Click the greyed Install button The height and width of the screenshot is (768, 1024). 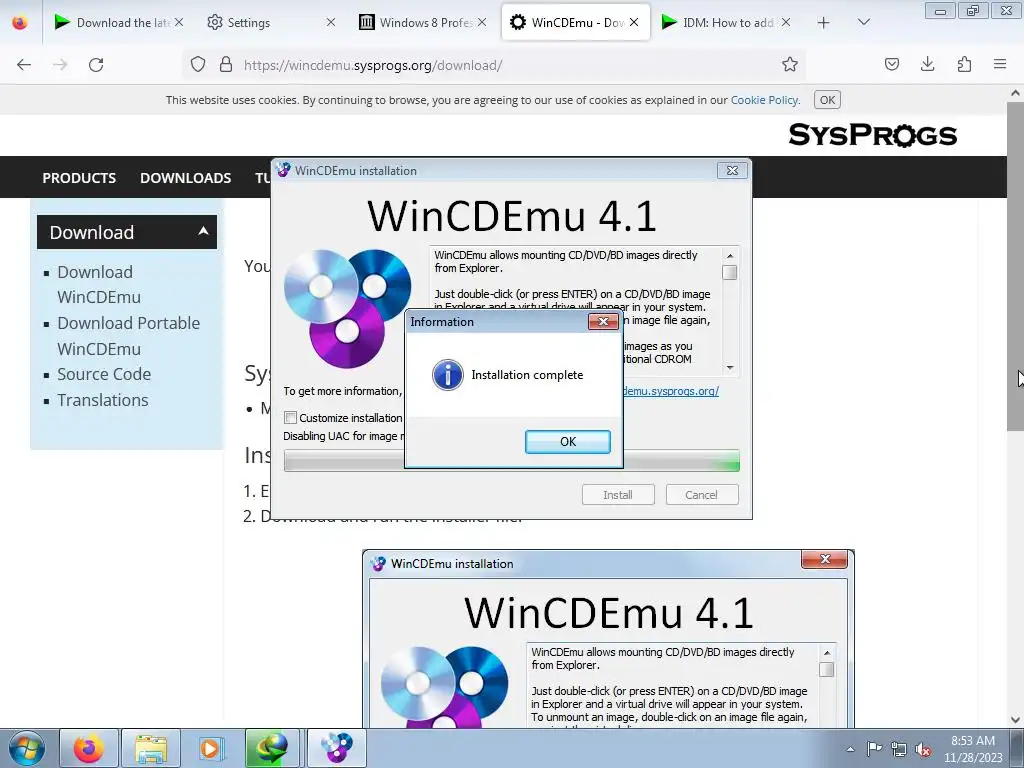click(x=618, y=494)
